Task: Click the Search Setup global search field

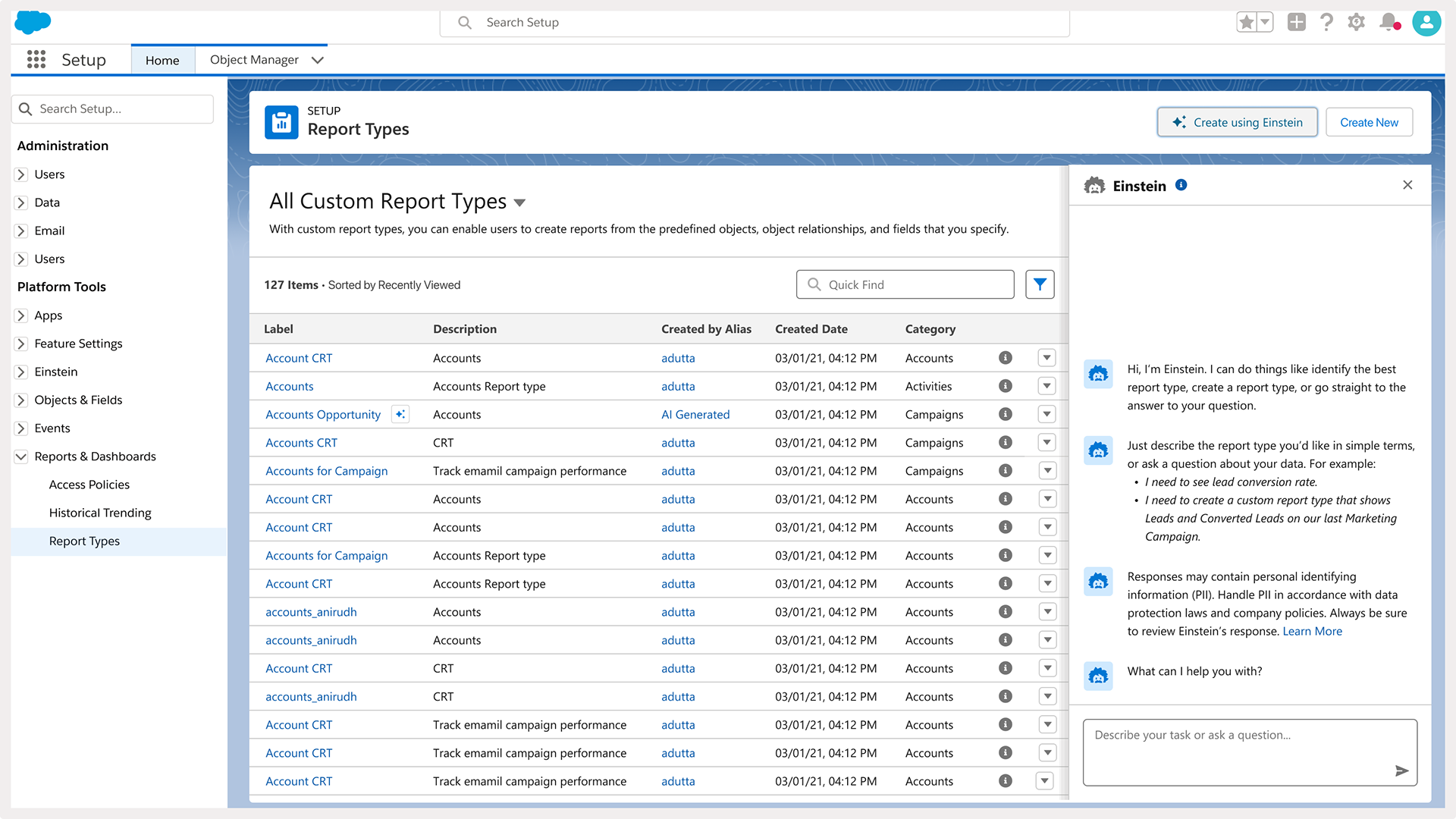Action: pyautogui.click(x=755, y=23)
